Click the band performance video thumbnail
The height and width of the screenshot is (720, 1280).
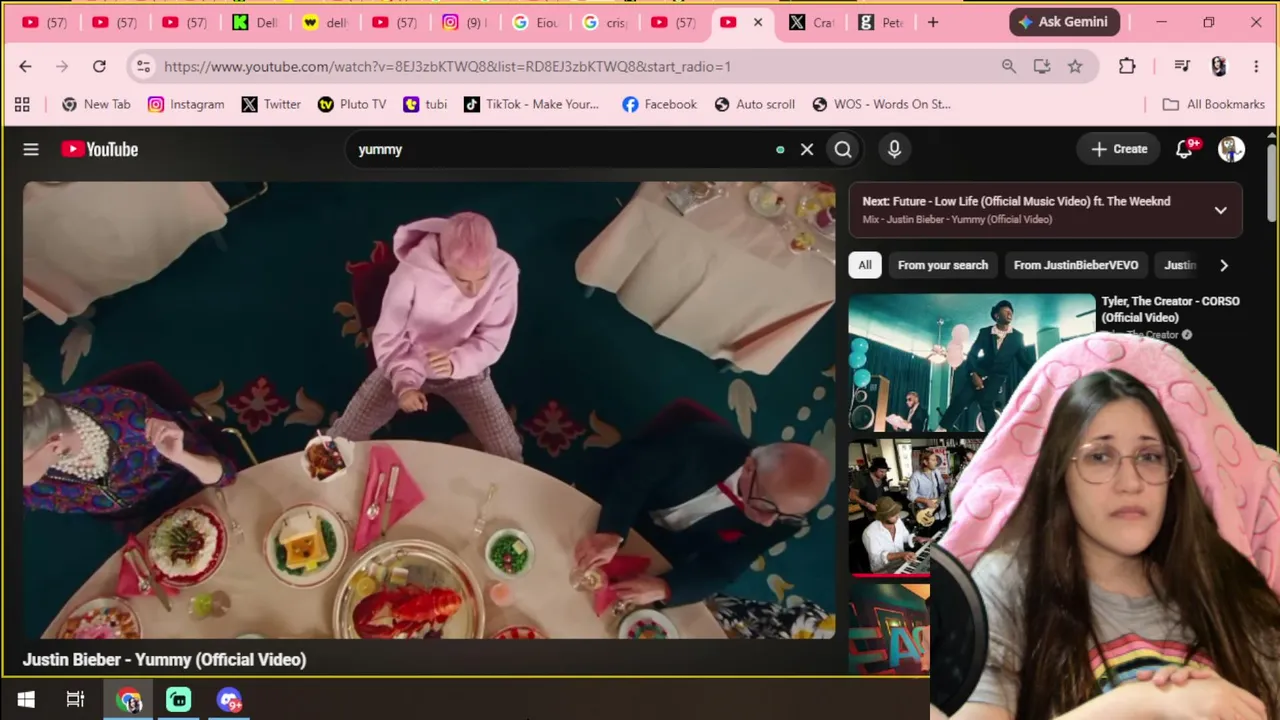(x=889, y=508)
